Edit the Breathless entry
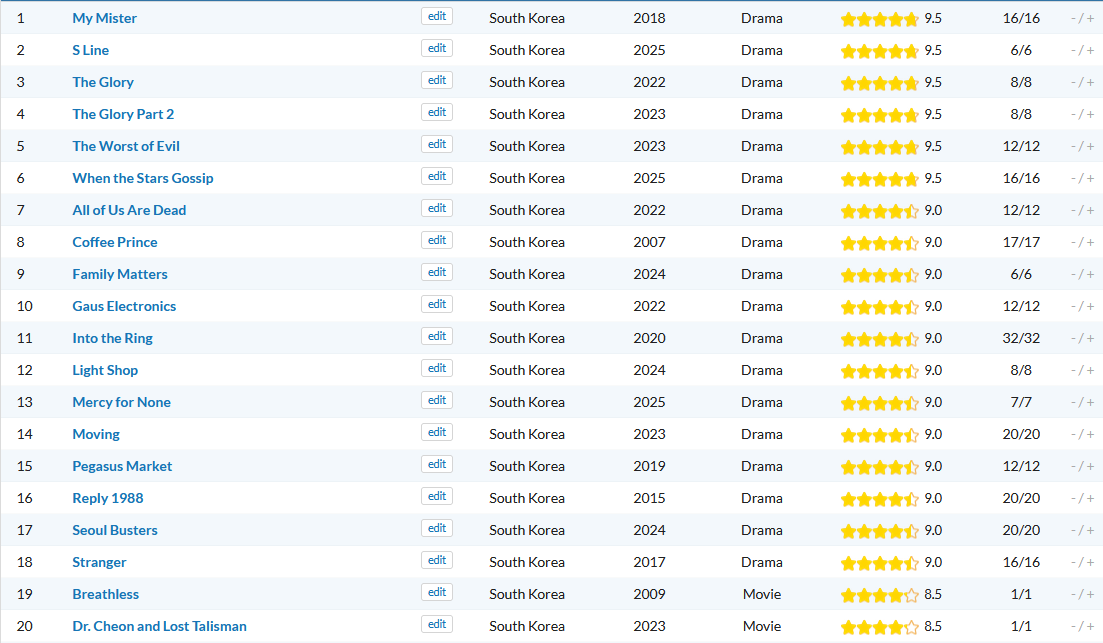This screenshot has width=1103, height=643. tap(437, 592)
